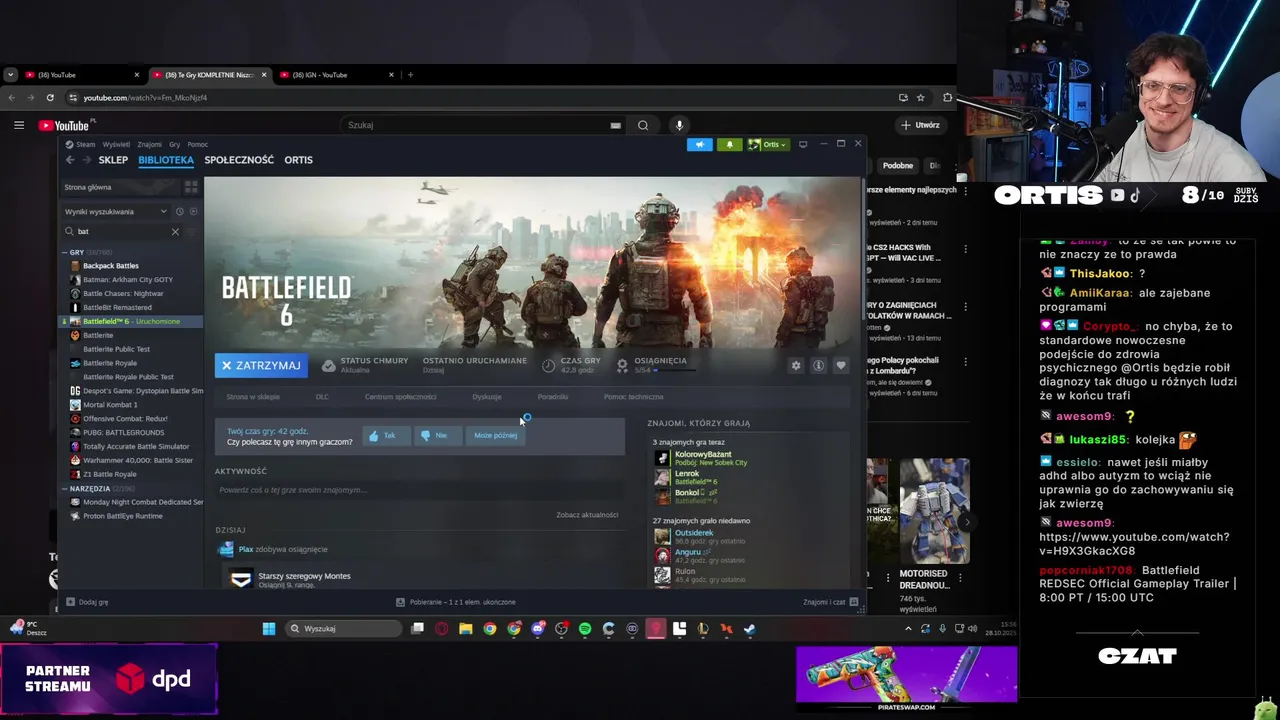1280x720 pixels.
Task: Open the BIBLIOTEKA library tab
Action: (x=166, y=160)
